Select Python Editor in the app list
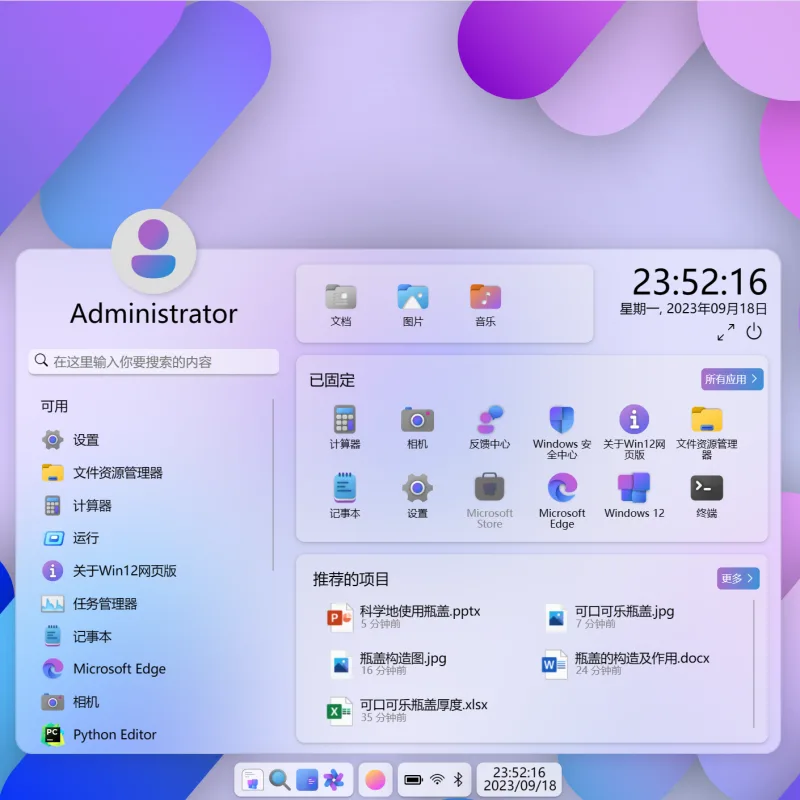The image size is (800, 800). pyautogui.click(x=153, y=734)
